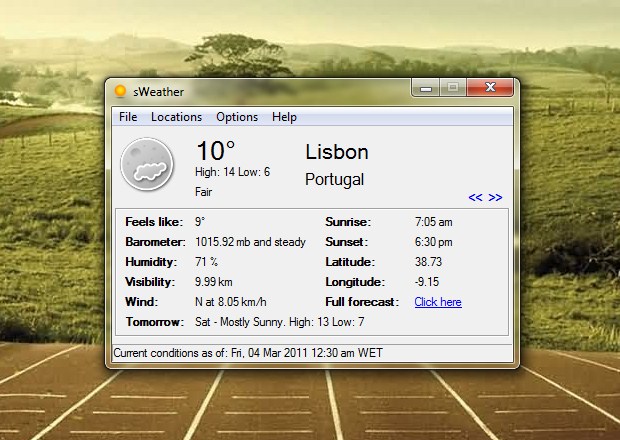Viewport: 620px width, 440px height.
Task: Open the Locations menu
Action: pos(176,117)
